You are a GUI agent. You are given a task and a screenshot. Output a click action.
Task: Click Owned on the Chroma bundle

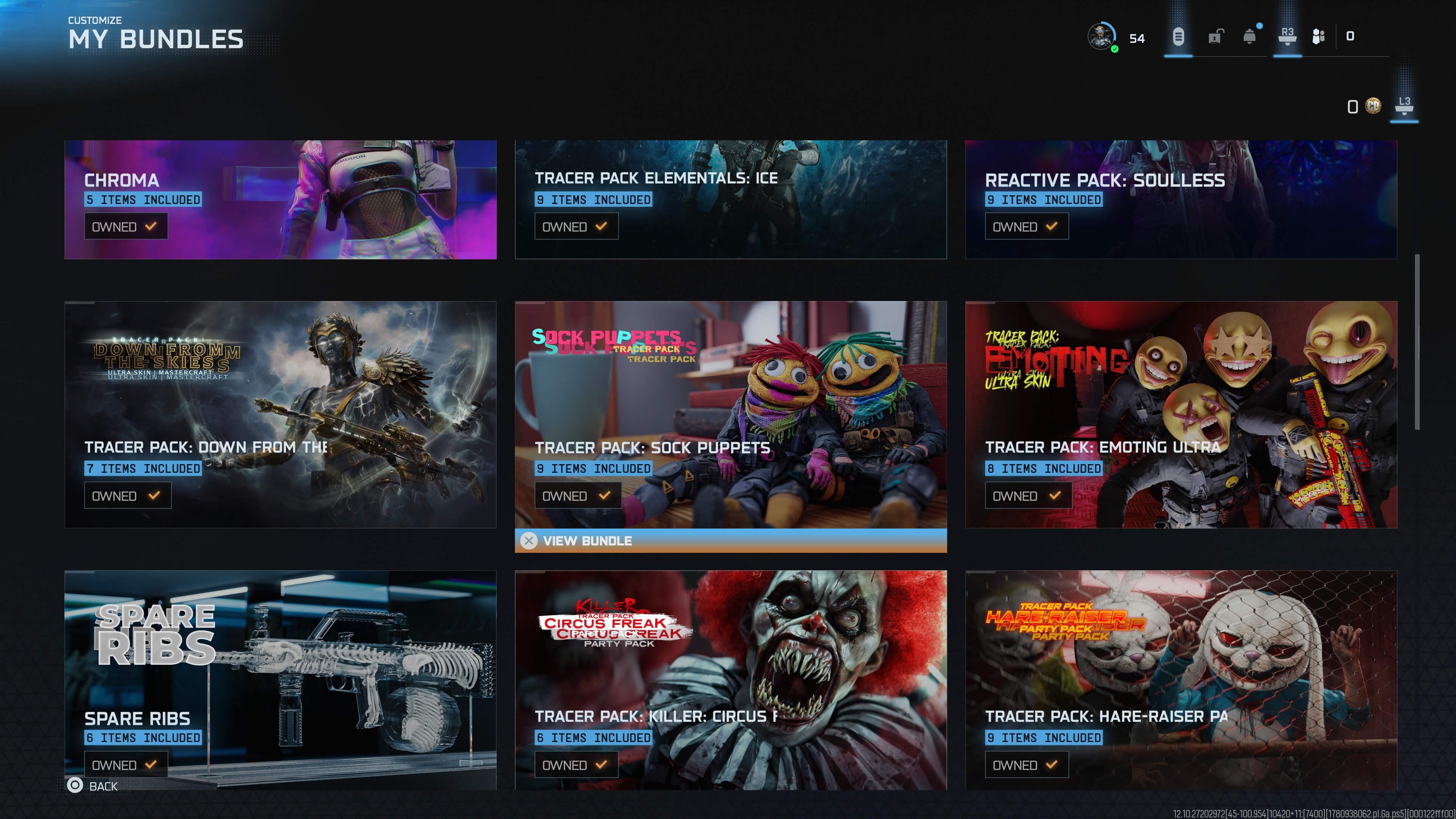pyautogui.click(x=126, y=227)
